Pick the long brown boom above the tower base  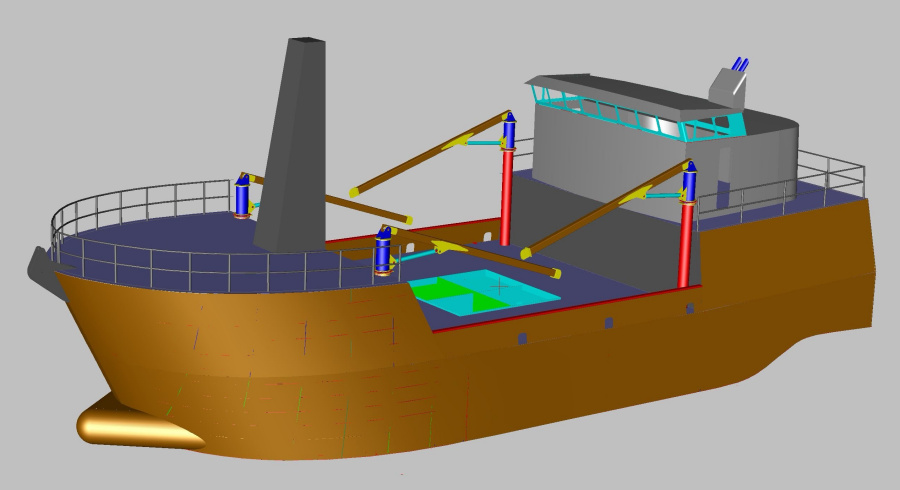click(430, 157)
